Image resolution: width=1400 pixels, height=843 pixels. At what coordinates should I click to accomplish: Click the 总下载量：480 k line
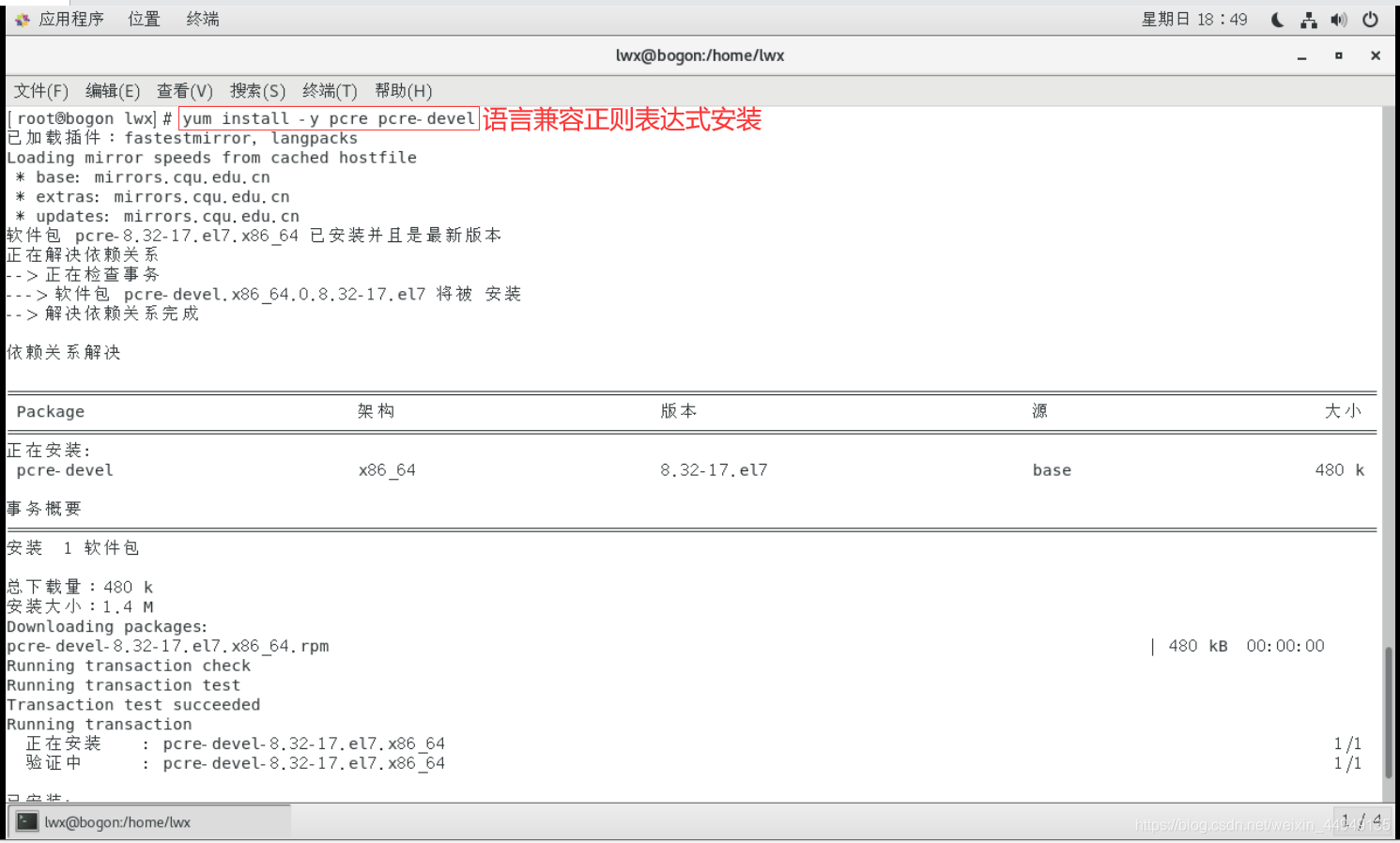[80, 588]
